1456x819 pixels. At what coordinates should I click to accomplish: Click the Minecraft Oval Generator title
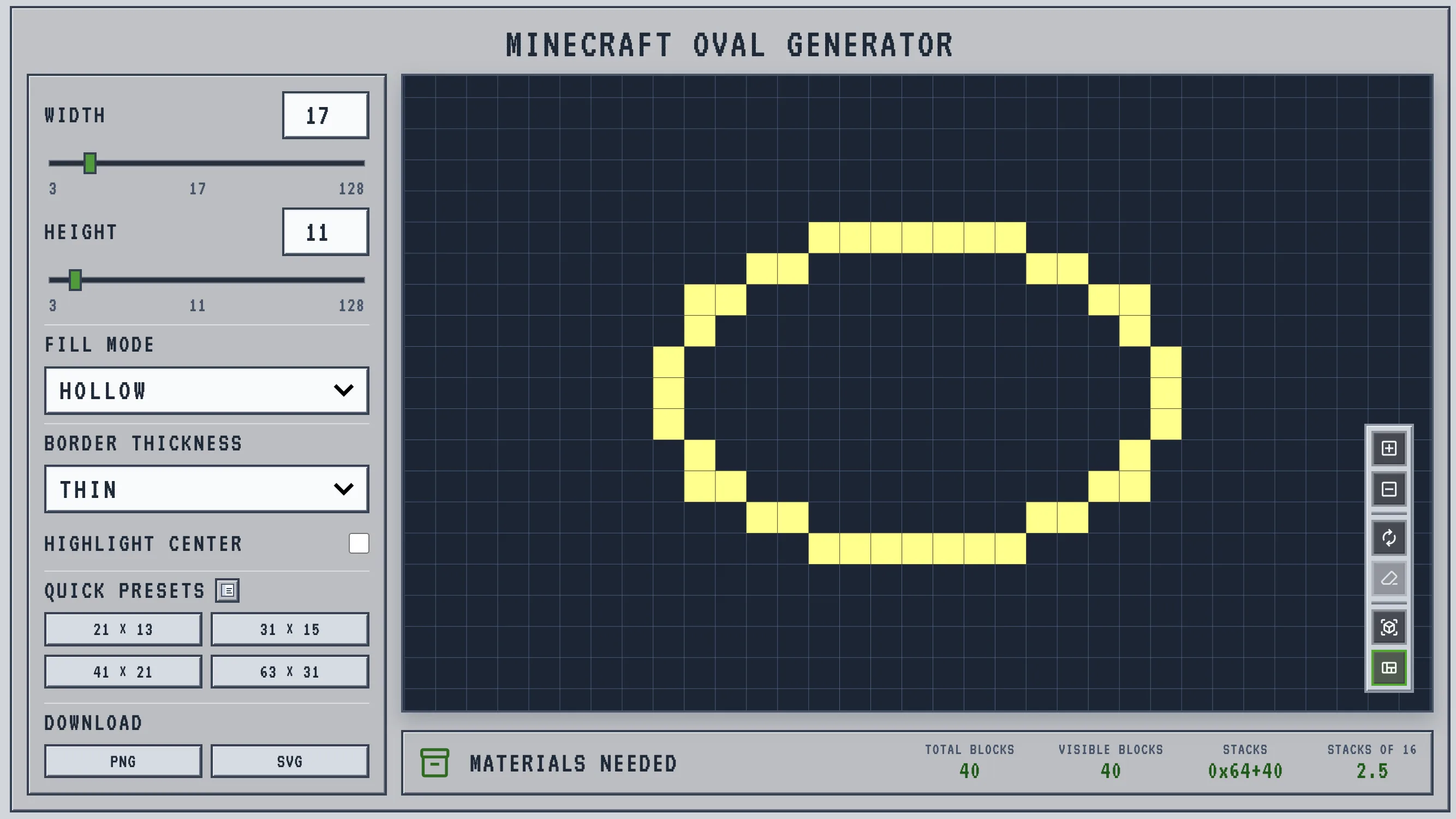pyautogui.click(x=729, y=45)
